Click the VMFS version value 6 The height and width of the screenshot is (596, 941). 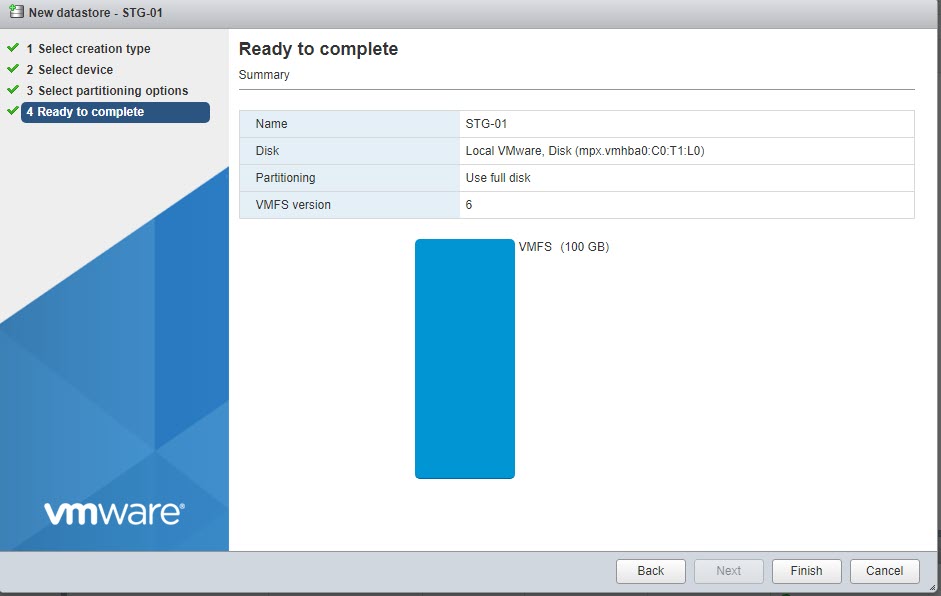click(686, 205)
